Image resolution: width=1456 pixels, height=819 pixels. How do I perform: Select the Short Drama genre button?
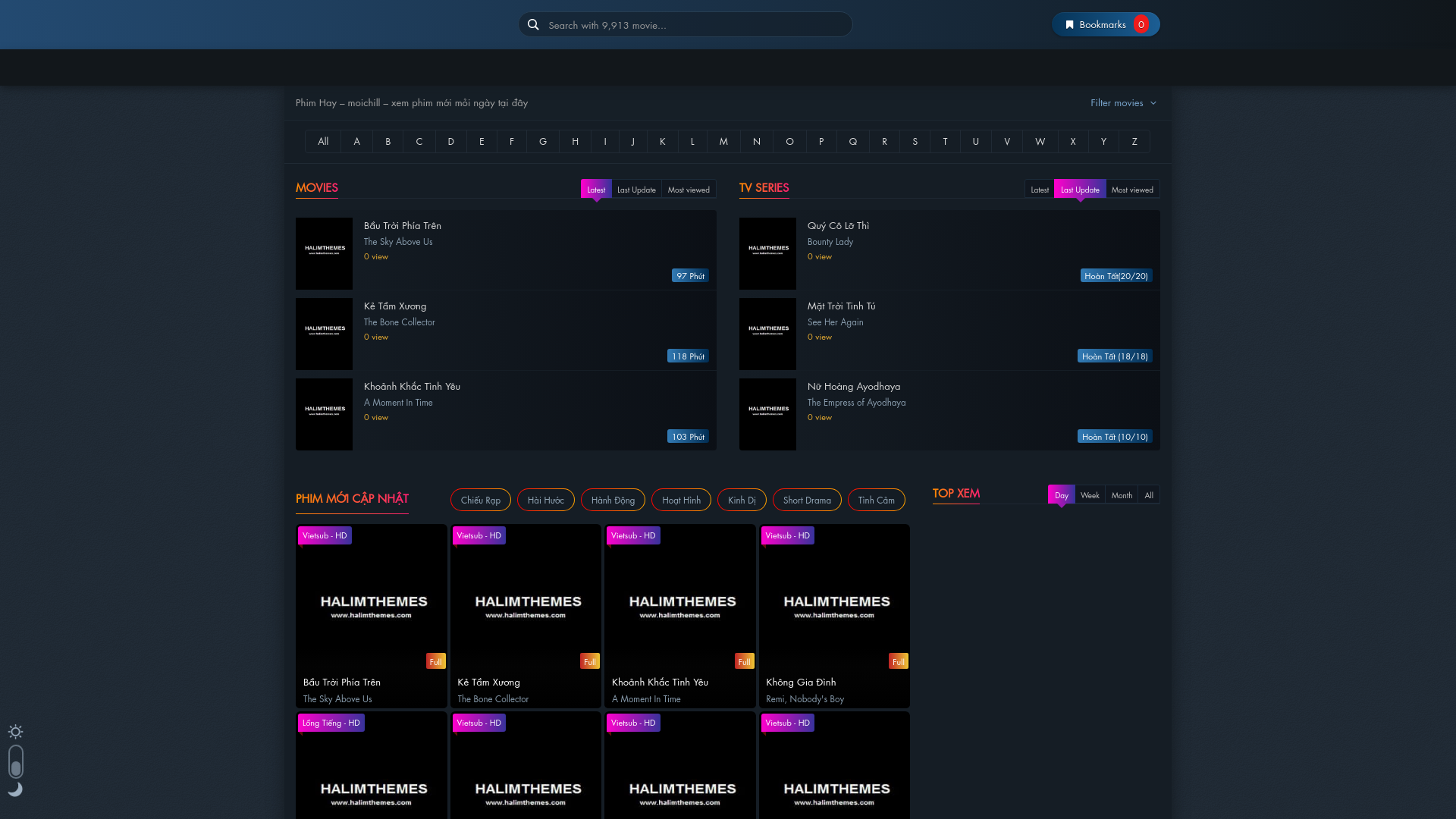pos(807,500)
